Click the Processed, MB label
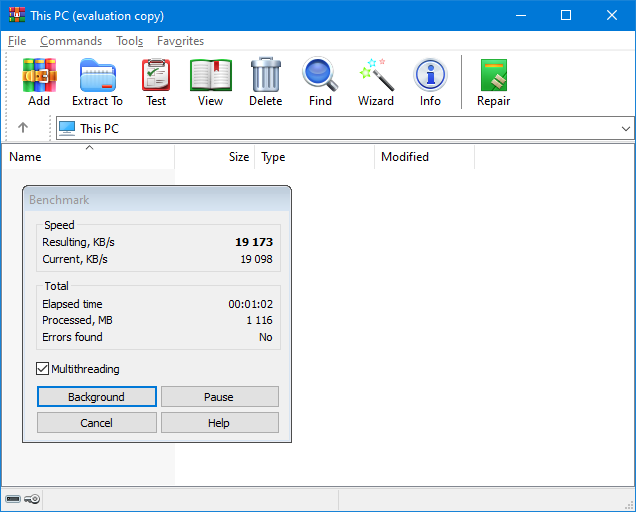The height and width of the screenshot is (512, 636). pos(77,320)
